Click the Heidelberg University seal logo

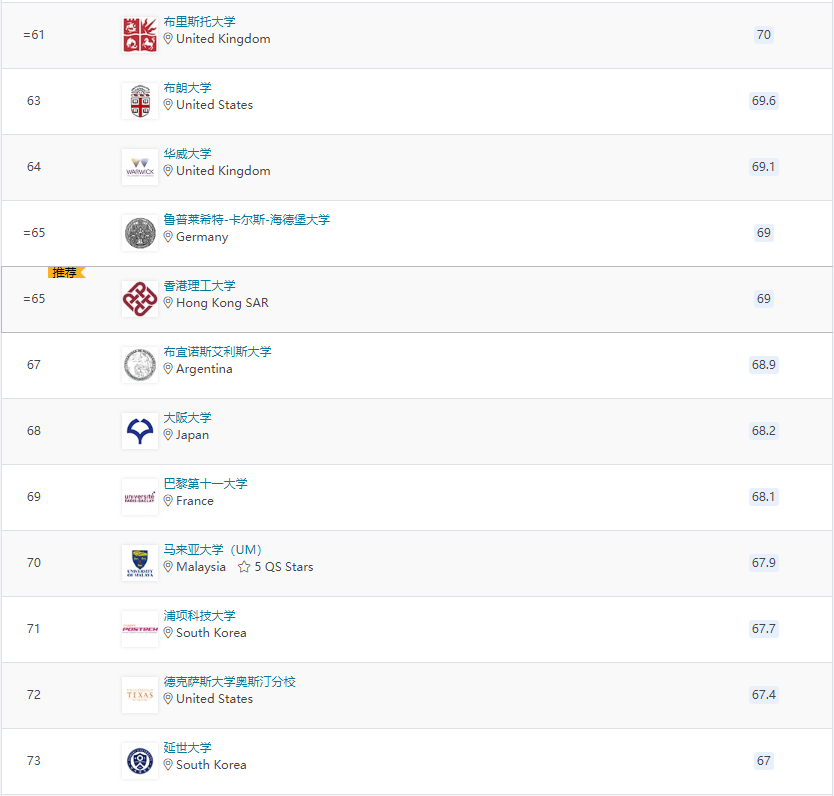coord(139,233)
